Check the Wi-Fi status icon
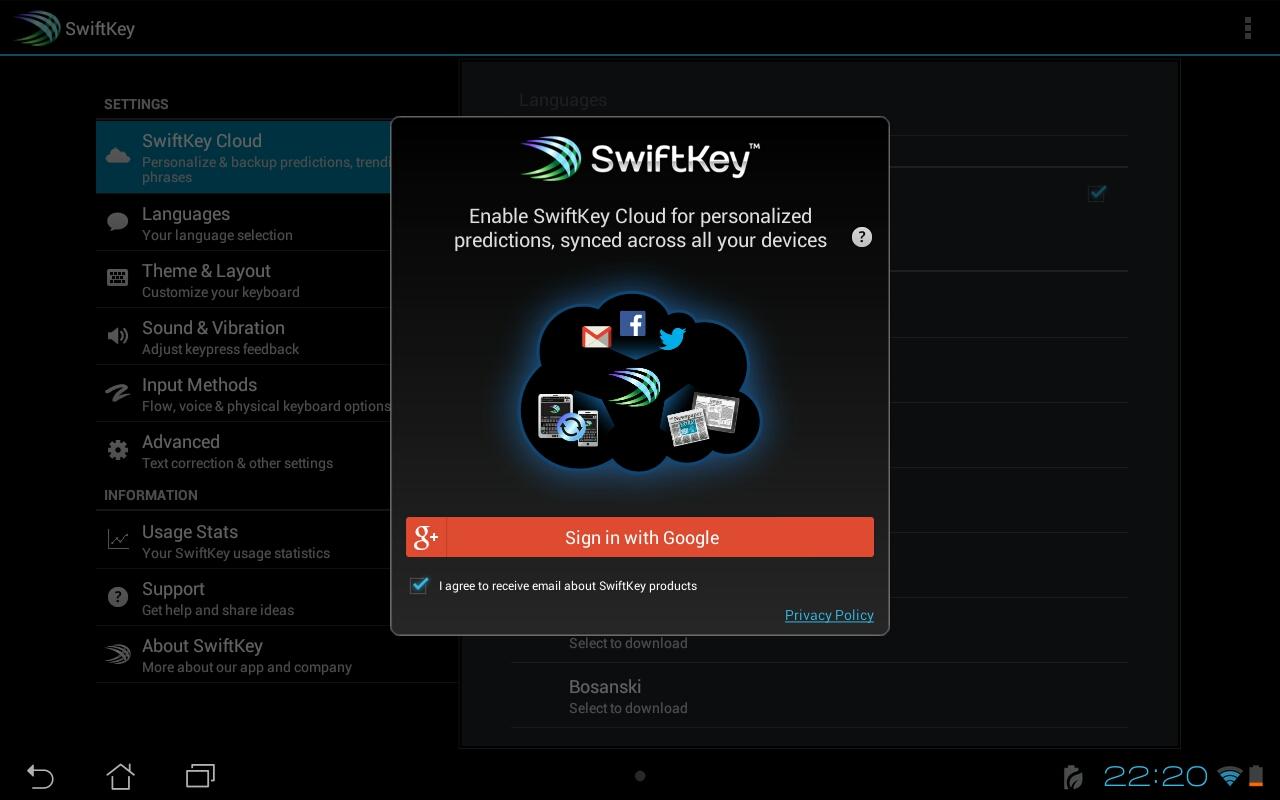The image size is (1280, 800). [x=1230, y=776]
